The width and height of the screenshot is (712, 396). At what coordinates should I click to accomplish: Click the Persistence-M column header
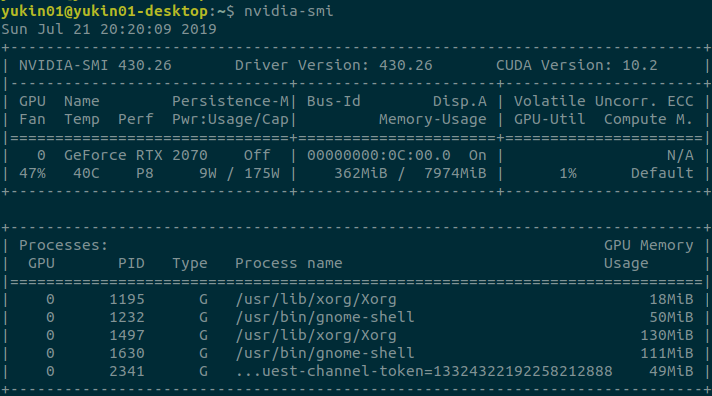[x=230, y=101]
